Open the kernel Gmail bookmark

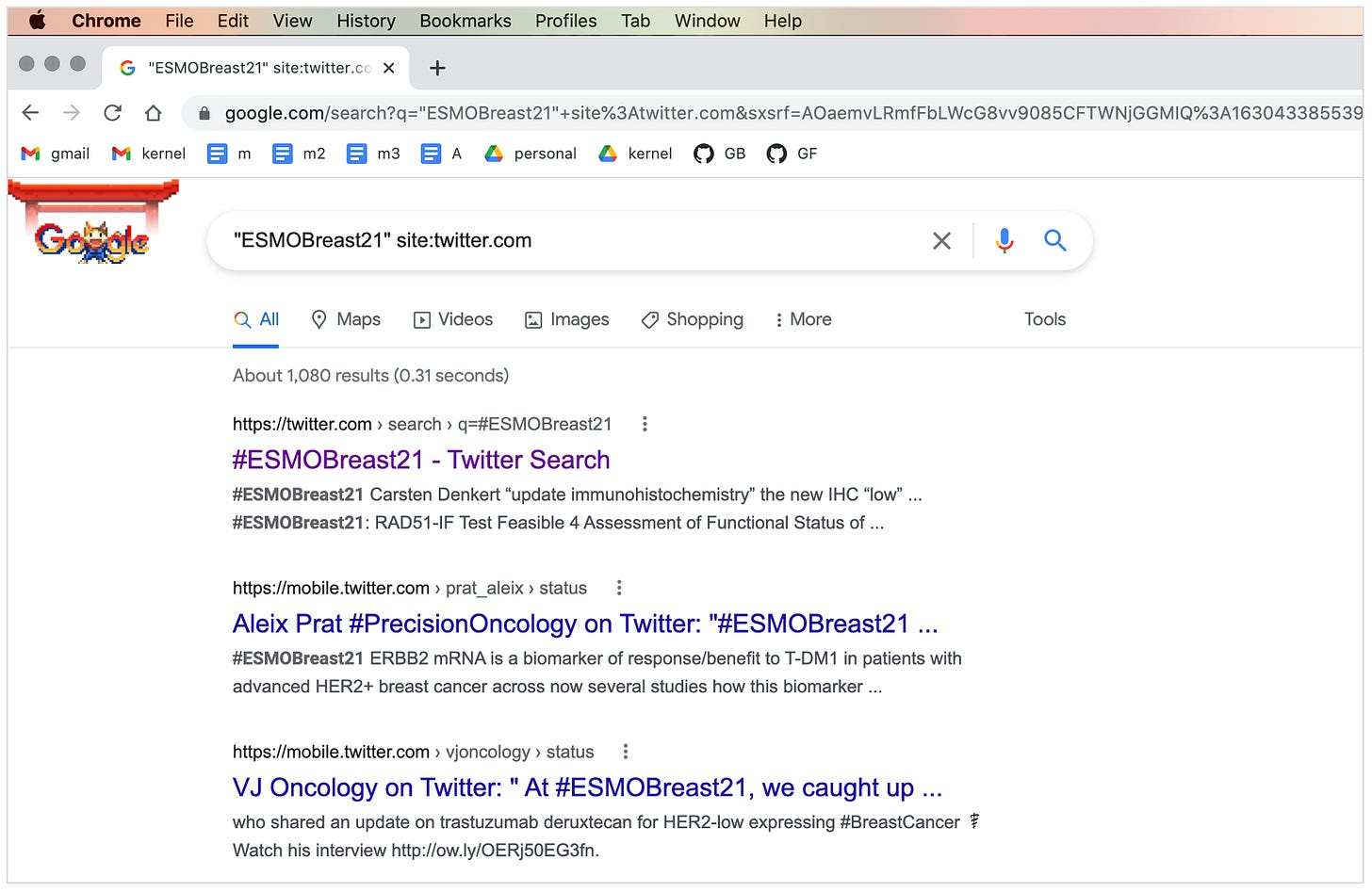(148, 154)
